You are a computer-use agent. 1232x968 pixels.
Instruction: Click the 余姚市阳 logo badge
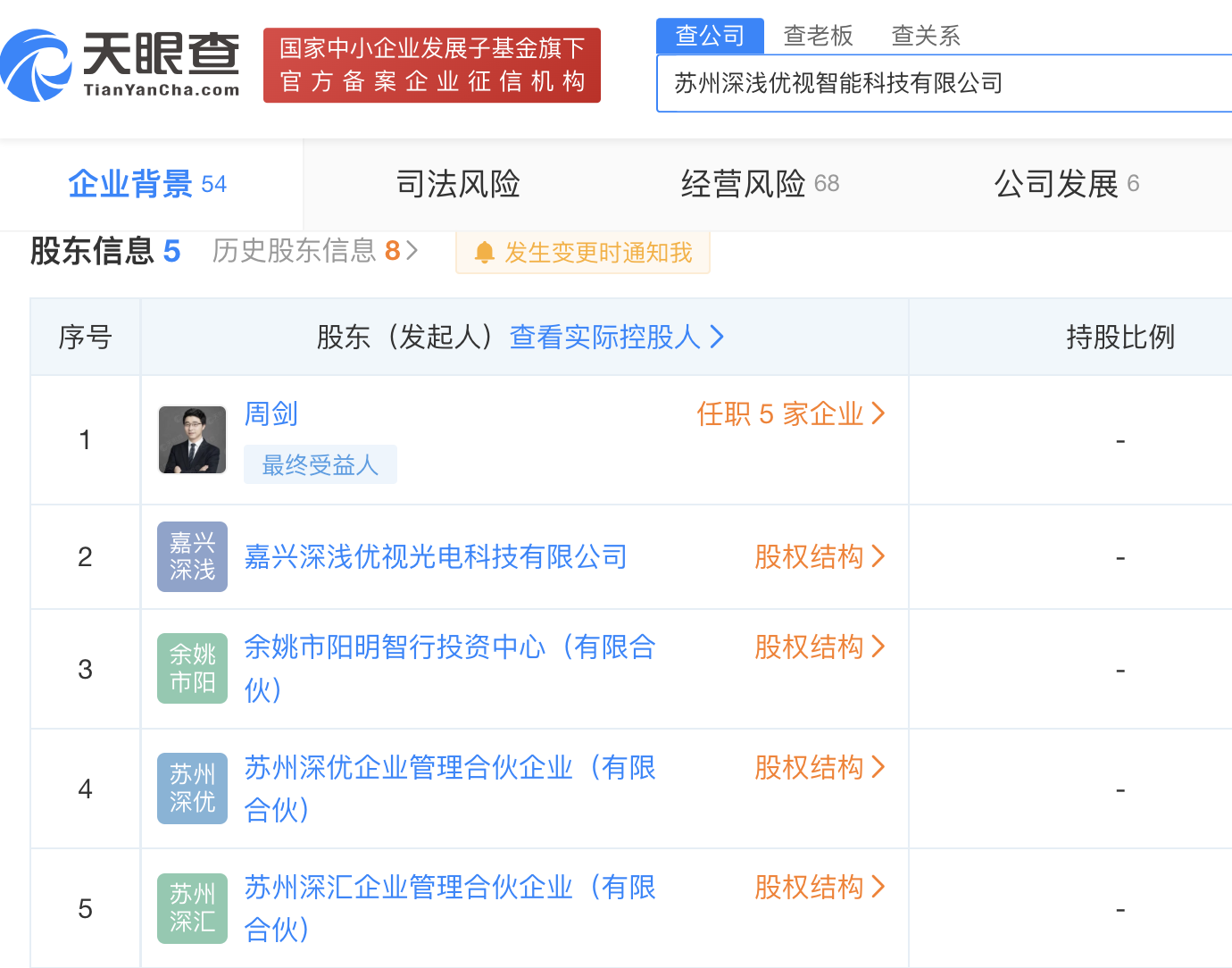coord(192,668)
